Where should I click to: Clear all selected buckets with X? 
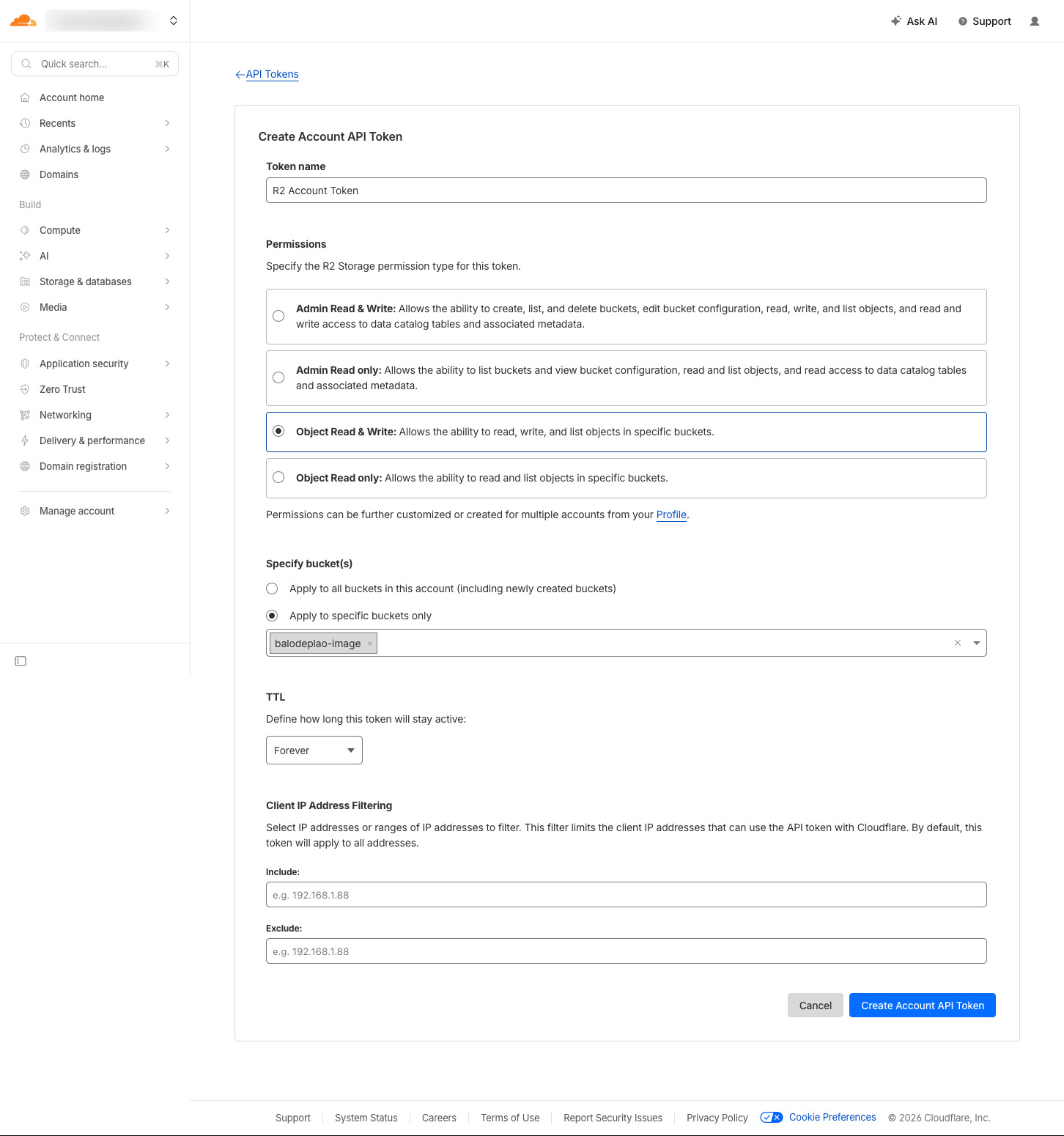[x=957, y=643]
